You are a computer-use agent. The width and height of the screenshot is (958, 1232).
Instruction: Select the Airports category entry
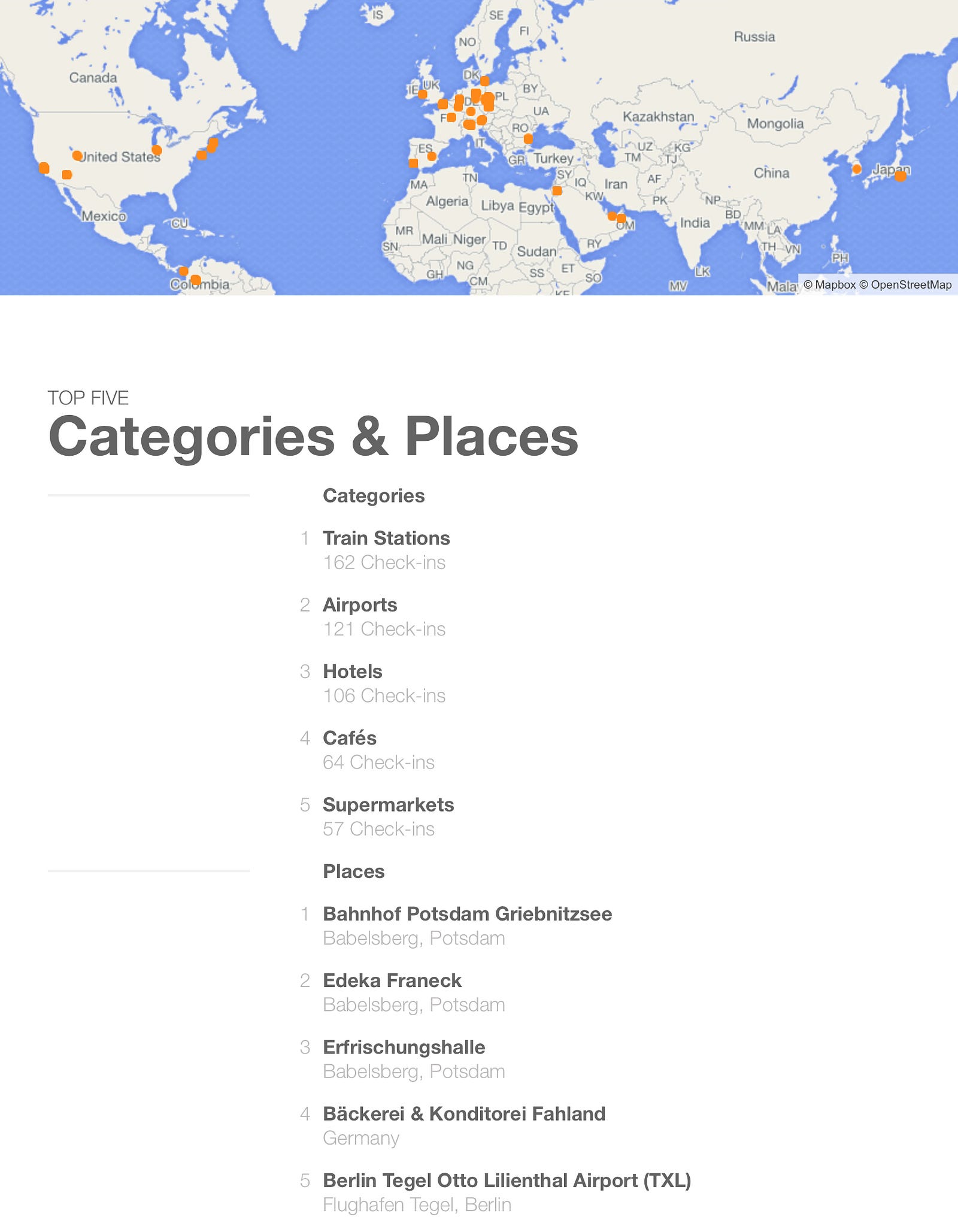tap(360, 604)
